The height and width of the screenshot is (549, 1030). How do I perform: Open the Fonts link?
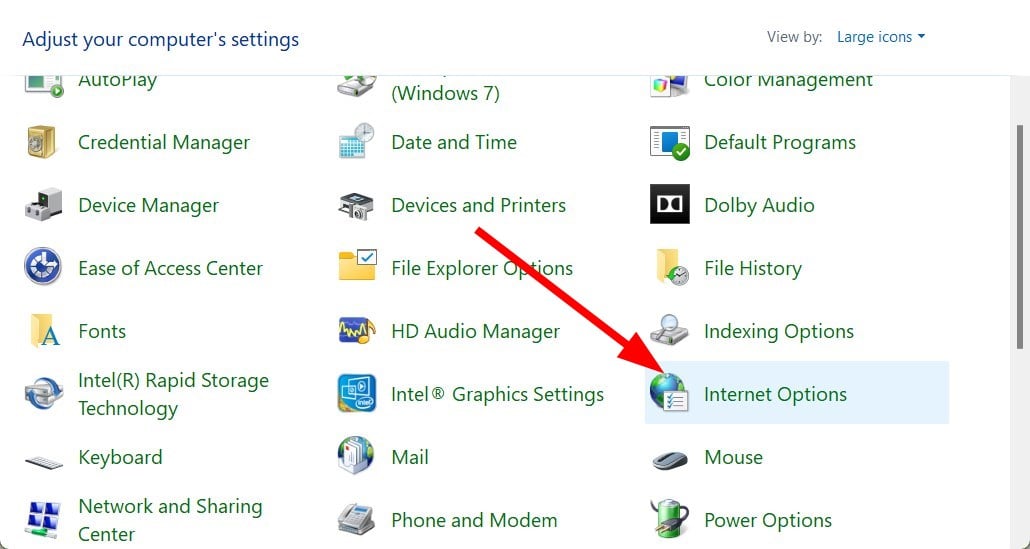coord(102,332)
